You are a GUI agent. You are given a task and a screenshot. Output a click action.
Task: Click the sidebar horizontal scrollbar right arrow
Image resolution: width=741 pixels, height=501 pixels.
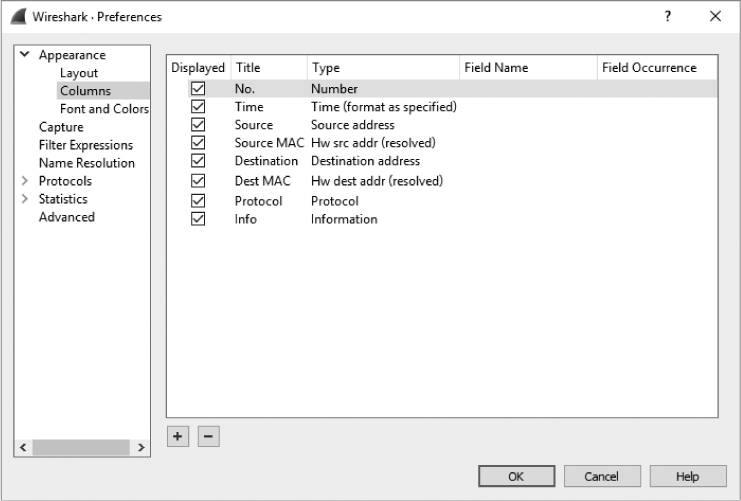tap(142, 447)
